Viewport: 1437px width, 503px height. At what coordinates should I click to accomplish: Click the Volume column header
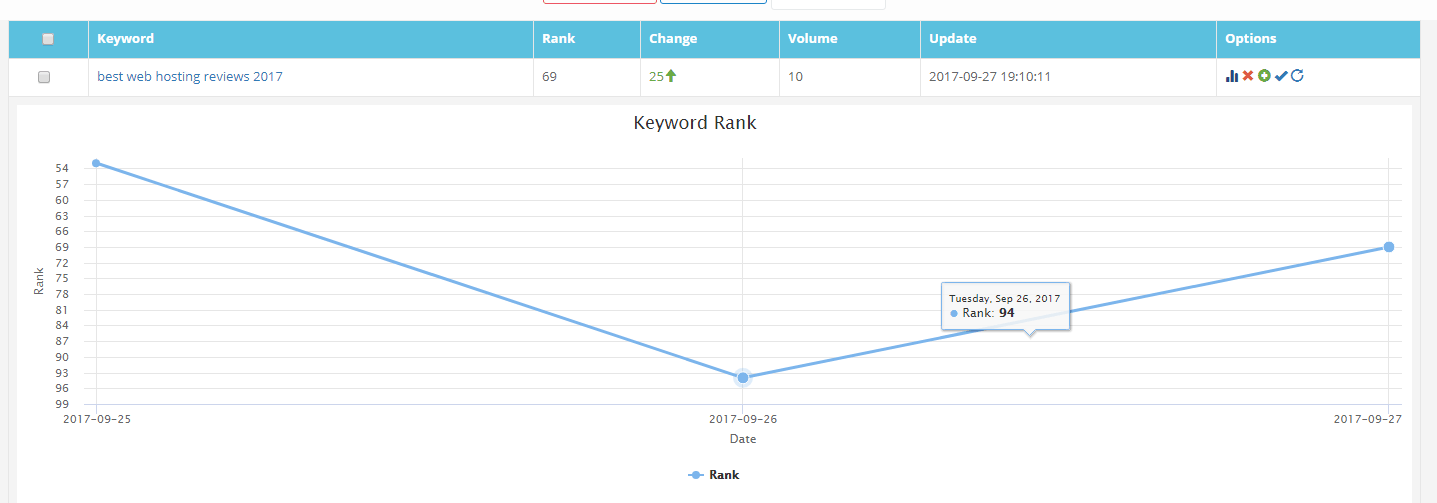[812, 39]
